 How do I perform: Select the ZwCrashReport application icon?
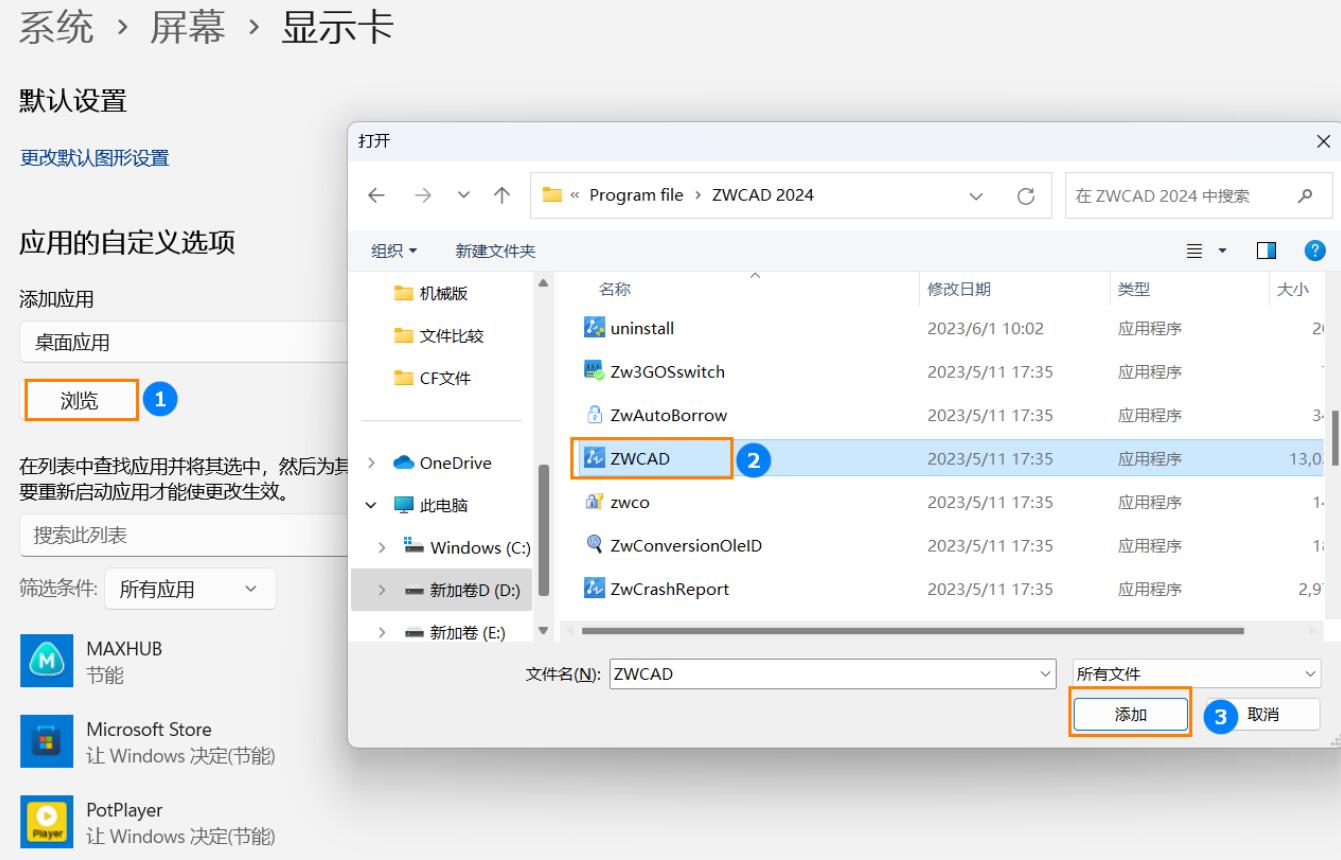pos(594,589)
